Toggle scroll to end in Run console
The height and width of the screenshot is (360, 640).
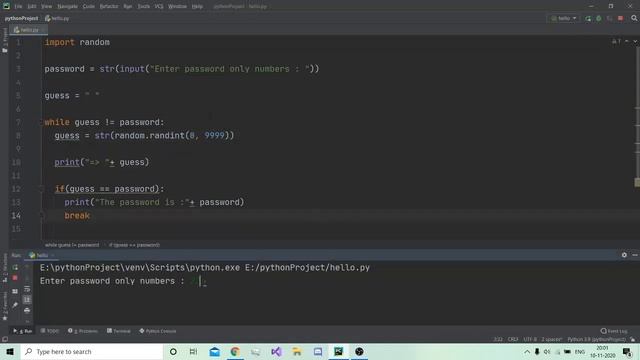click(x=27, y=300)
